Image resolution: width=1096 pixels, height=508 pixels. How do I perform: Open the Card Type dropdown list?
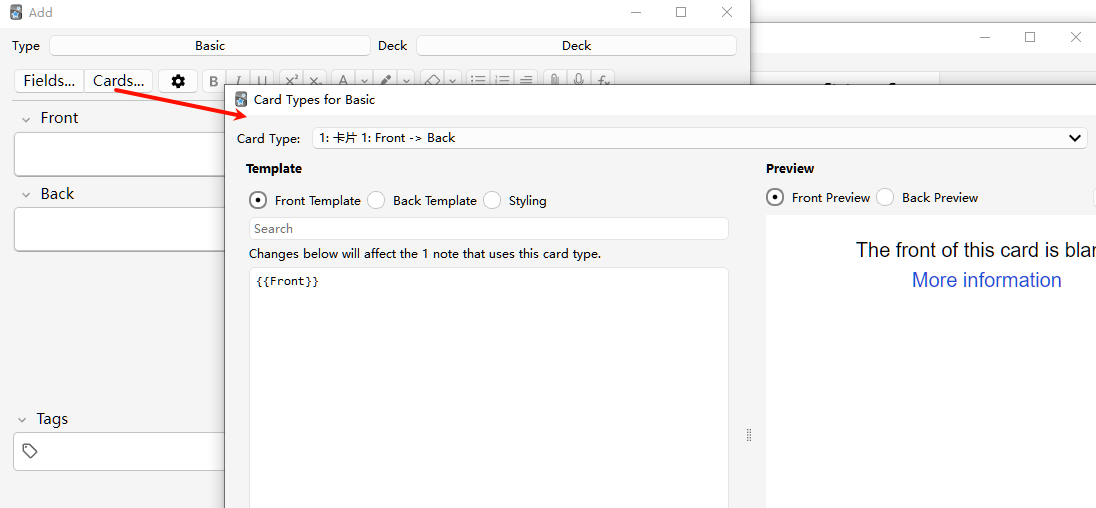click(x=700, y=138)
